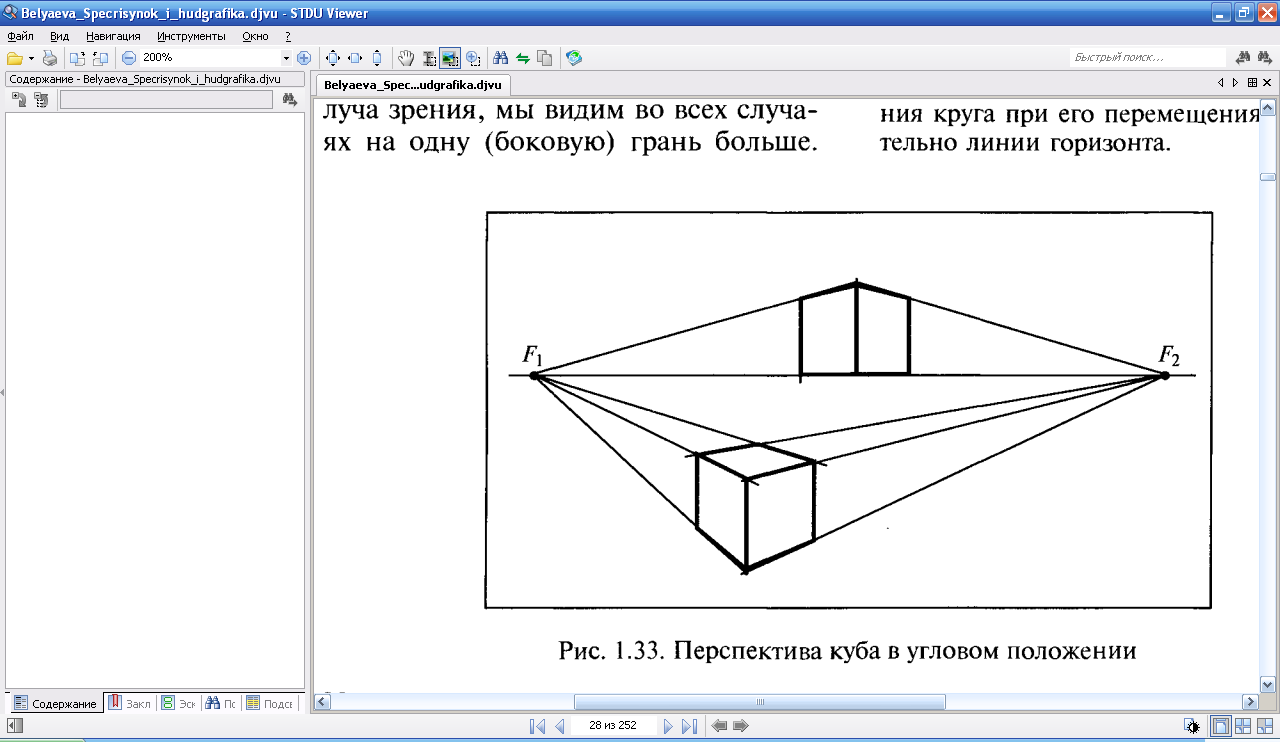
Task: Click the expand contents tree icon
Action: click(18, 99)
